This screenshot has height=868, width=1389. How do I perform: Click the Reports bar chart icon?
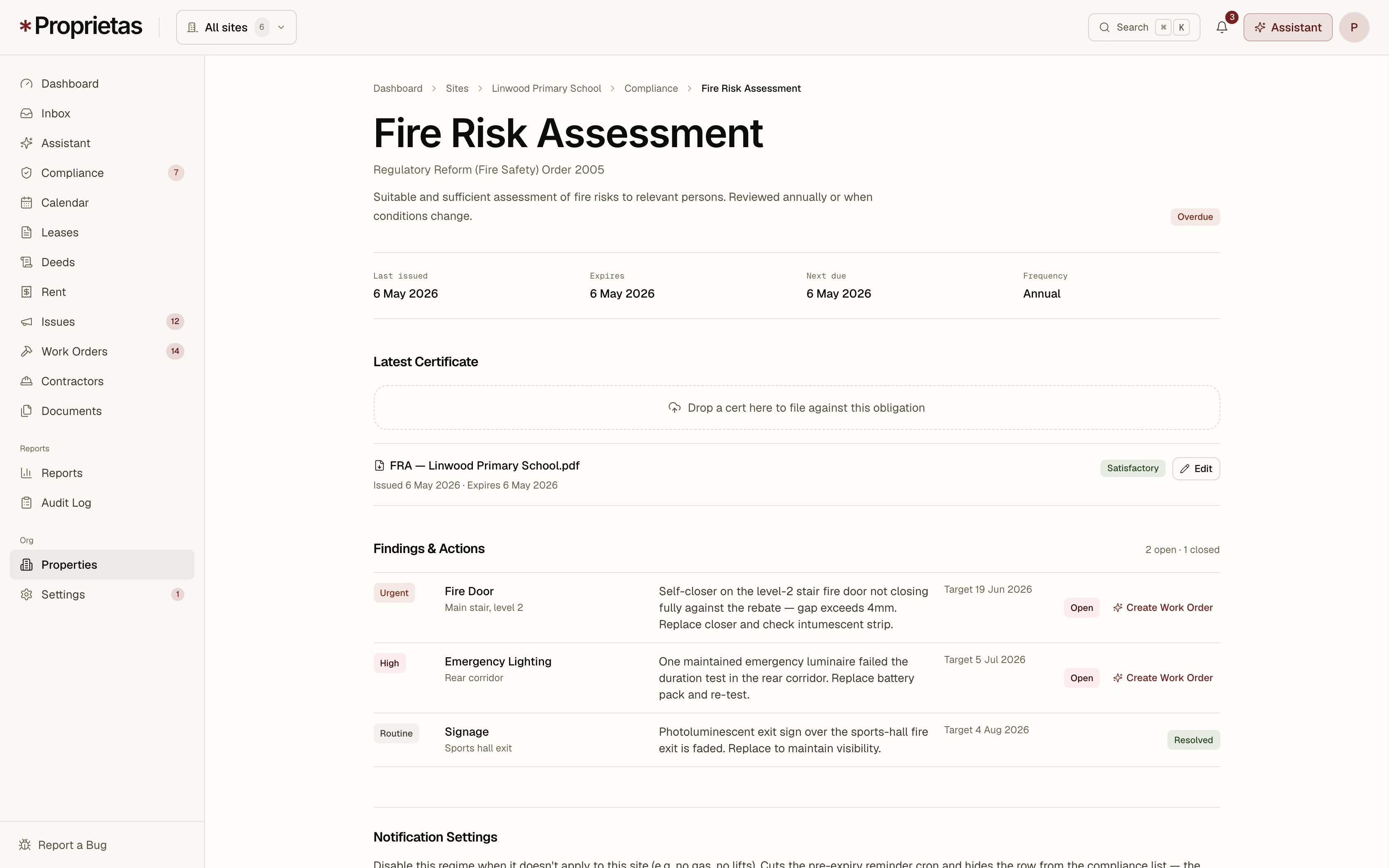pyautogui.click(x=26, y=473)
